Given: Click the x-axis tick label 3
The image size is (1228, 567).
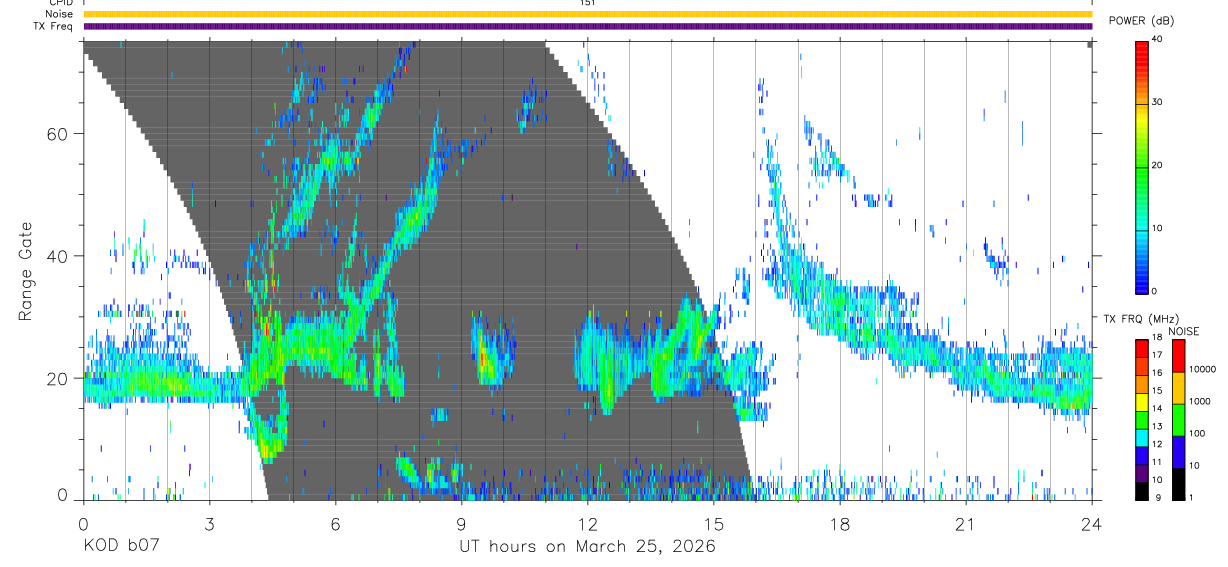Looking at the screenshot, I should (x=209, y=523).
